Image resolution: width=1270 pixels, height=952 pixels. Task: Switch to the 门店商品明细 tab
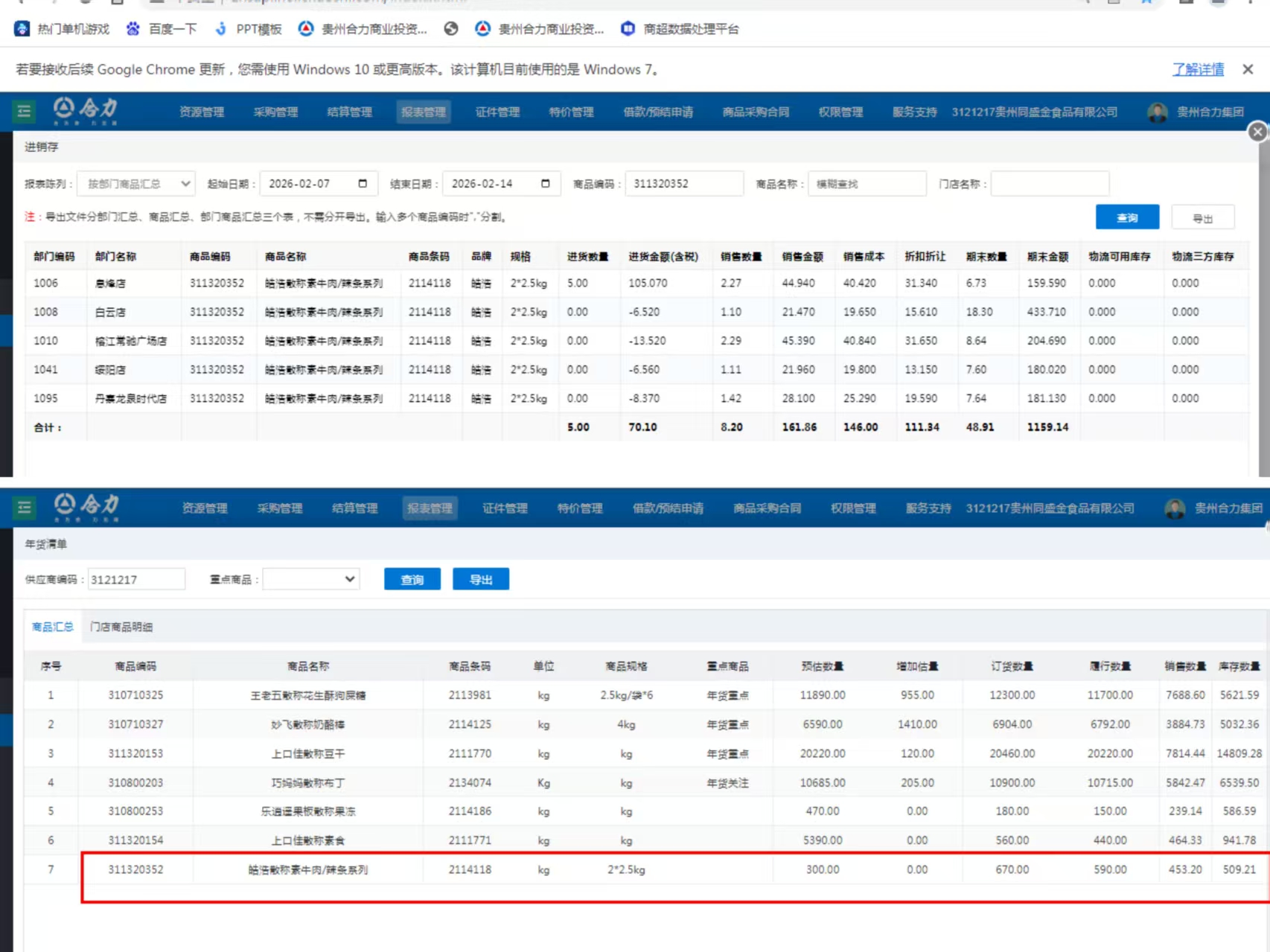(121, 627)
